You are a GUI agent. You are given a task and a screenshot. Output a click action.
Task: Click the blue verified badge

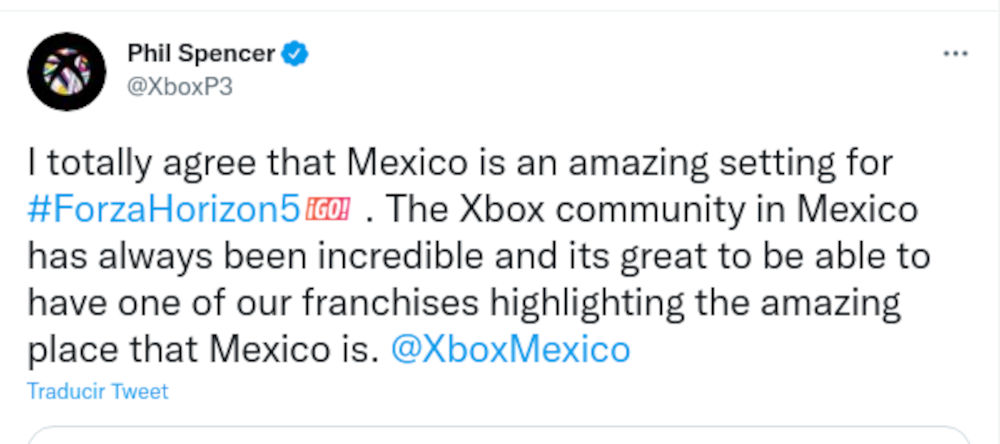(295, 55)
